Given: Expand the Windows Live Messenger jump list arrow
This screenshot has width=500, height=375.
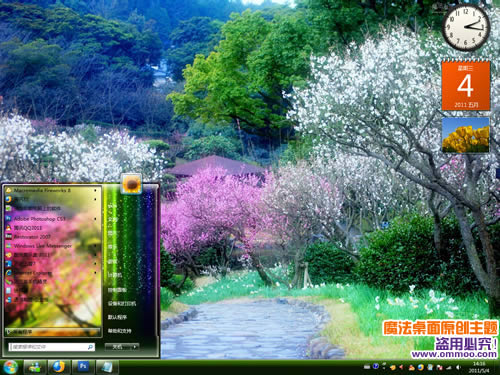Looking at the screenshot, I should click(x=95, y=246).
